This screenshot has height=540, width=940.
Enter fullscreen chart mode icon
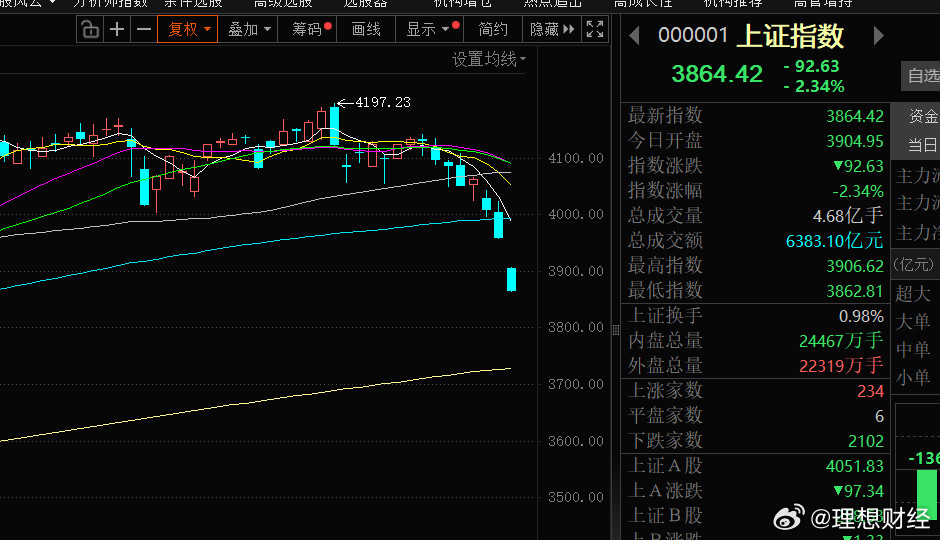tap(595, 29)
